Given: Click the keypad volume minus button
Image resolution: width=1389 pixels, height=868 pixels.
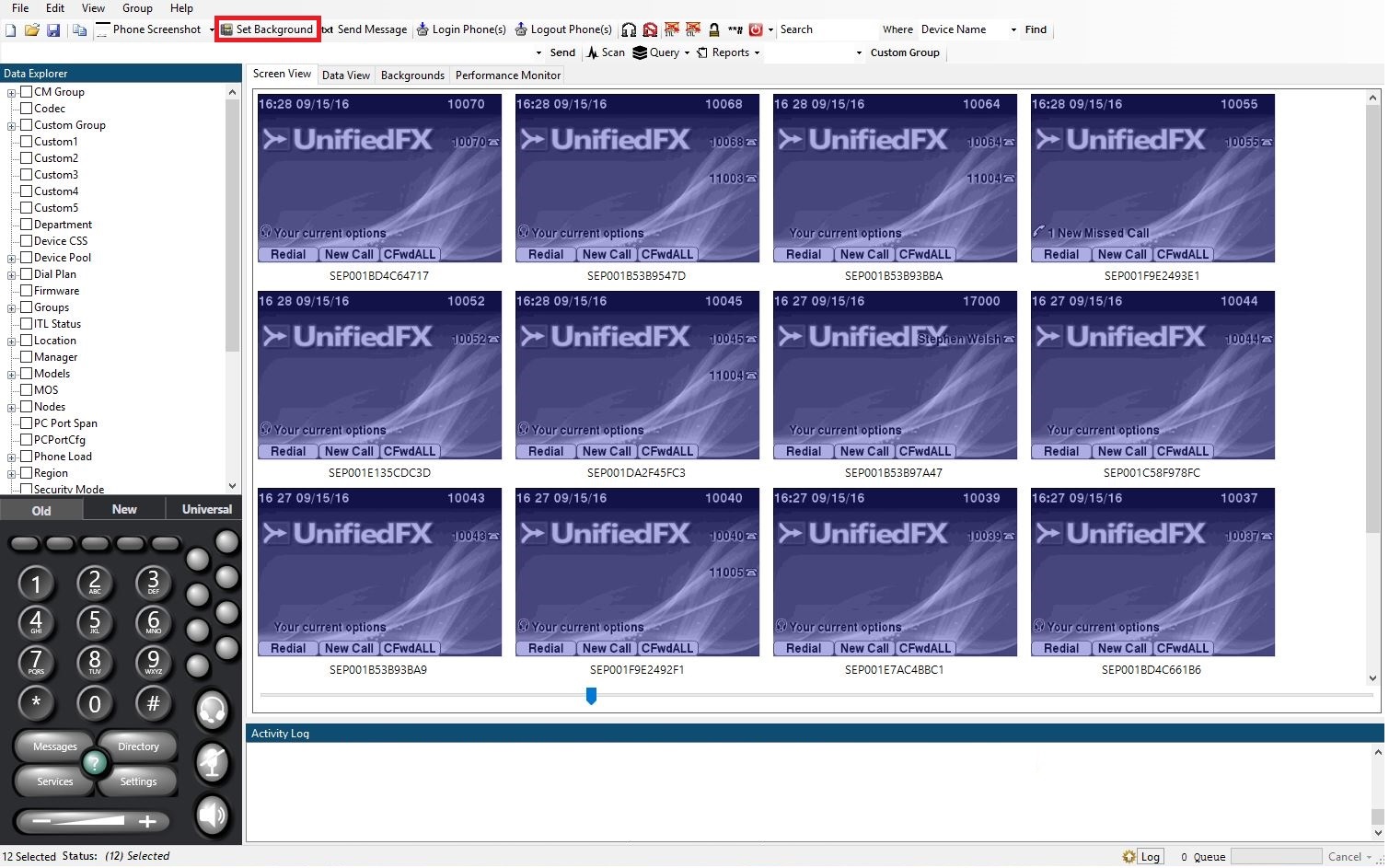Looking at the screenshot, I should pyautogui.click(x=41, y=821).
